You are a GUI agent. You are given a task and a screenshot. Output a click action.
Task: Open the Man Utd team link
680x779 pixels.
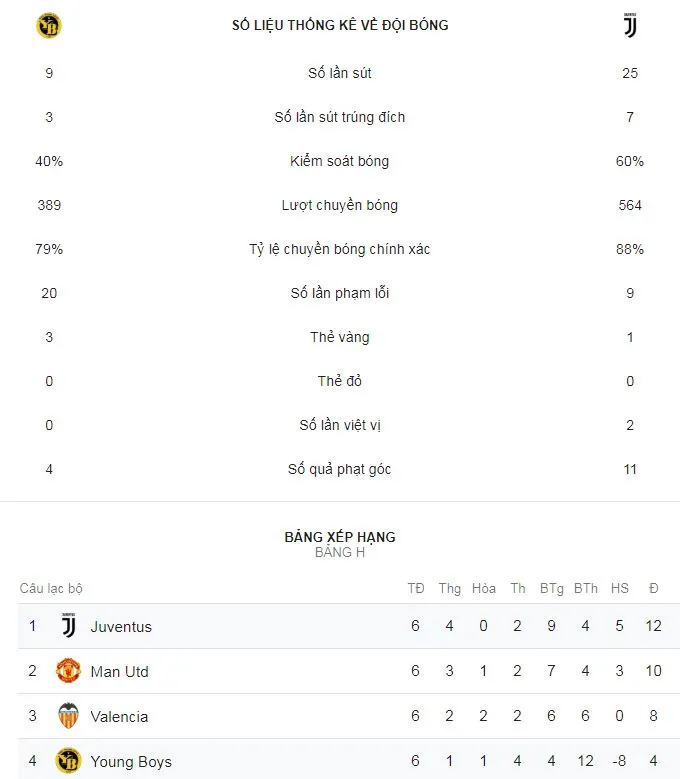[x=119, y=671]
